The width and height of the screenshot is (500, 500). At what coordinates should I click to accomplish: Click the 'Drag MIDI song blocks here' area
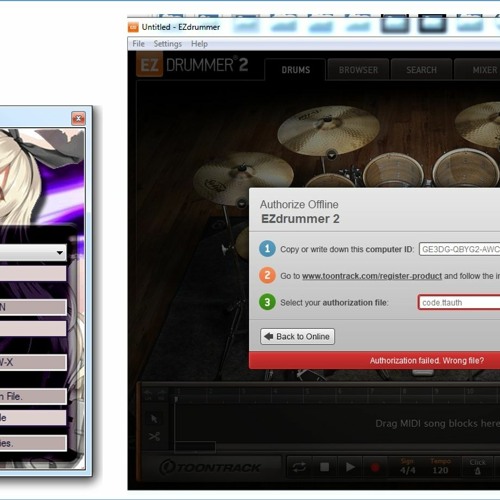pyautogui.click(x=437, y=423)
